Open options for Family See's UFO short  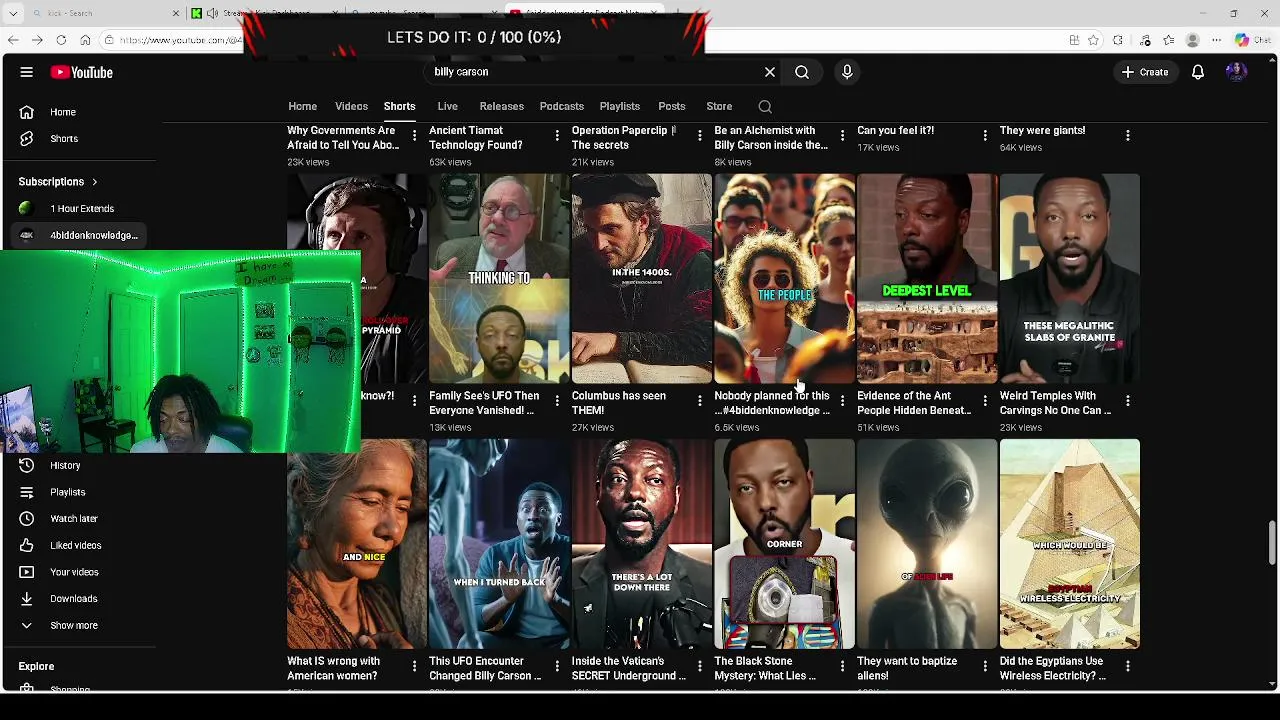coord(557,401)
